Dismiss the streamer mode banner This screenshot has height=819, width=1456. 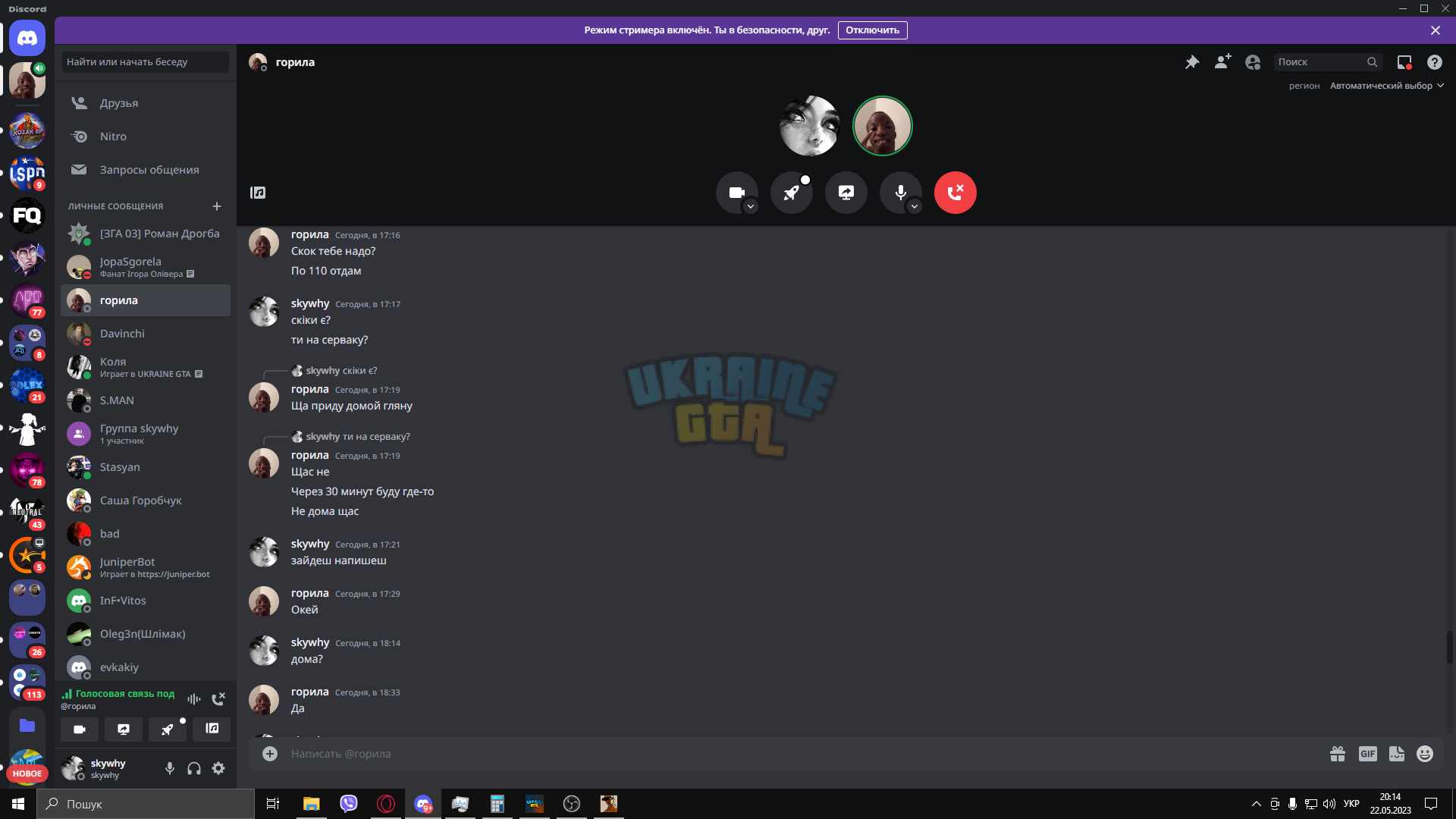pos(1436,30)
